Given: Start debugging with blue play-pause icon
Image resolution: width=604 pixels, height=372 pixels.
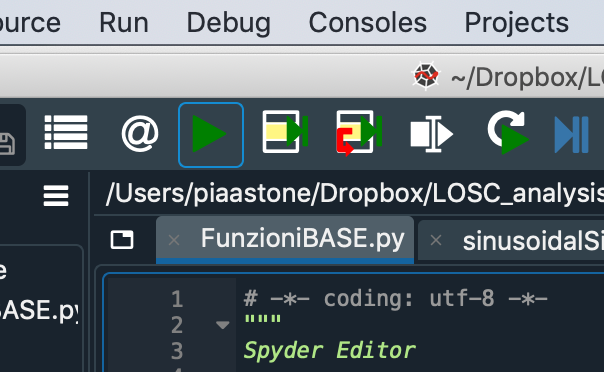Looking at the screenshot, I should click(571, 135).
